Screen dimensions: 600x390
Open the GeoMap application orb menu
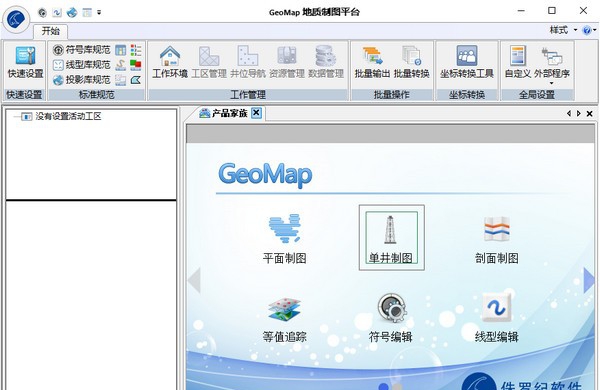tap(16, 19)
